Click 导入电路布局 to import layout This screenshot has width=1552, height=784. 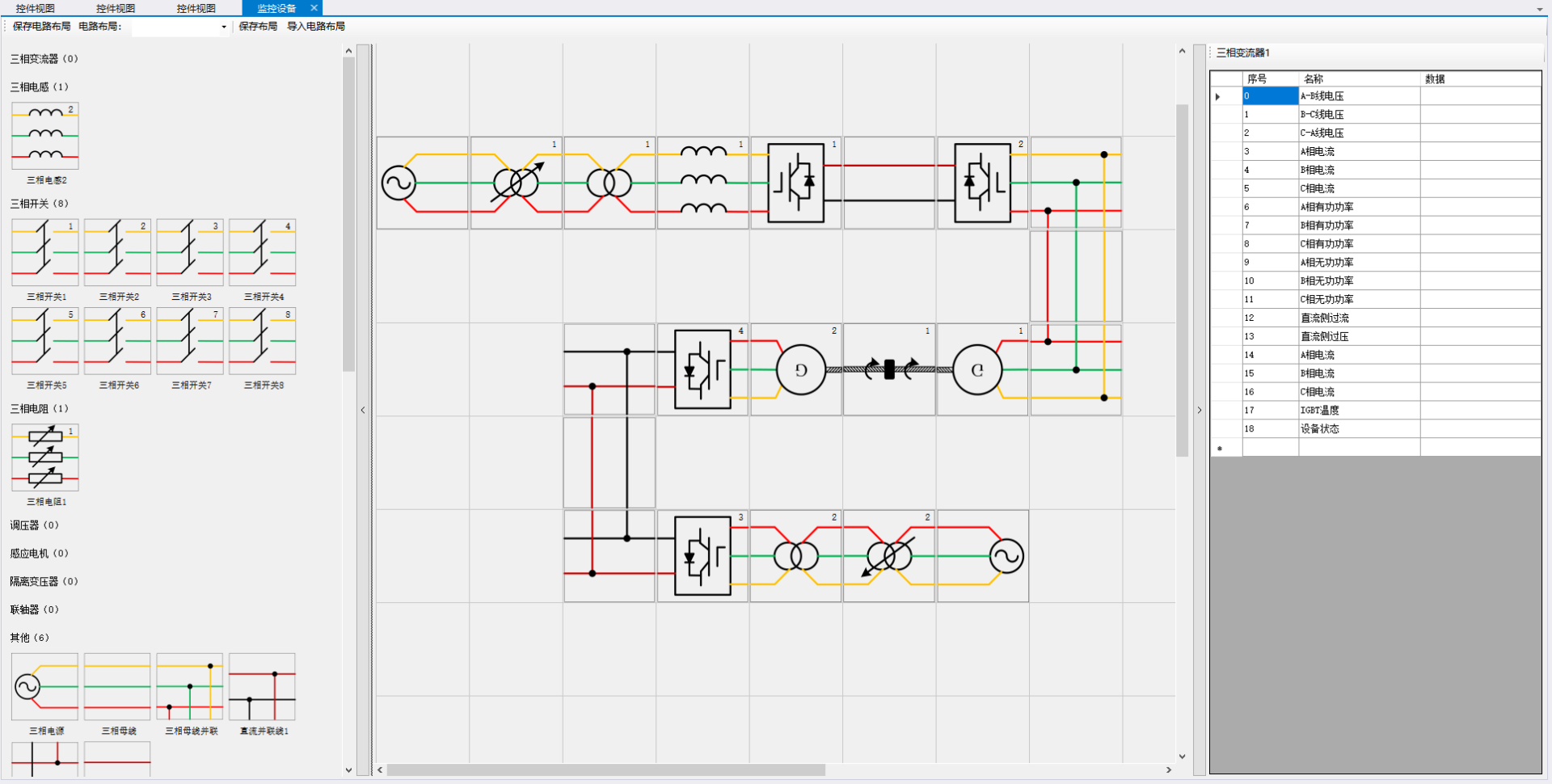pos(316,27)
